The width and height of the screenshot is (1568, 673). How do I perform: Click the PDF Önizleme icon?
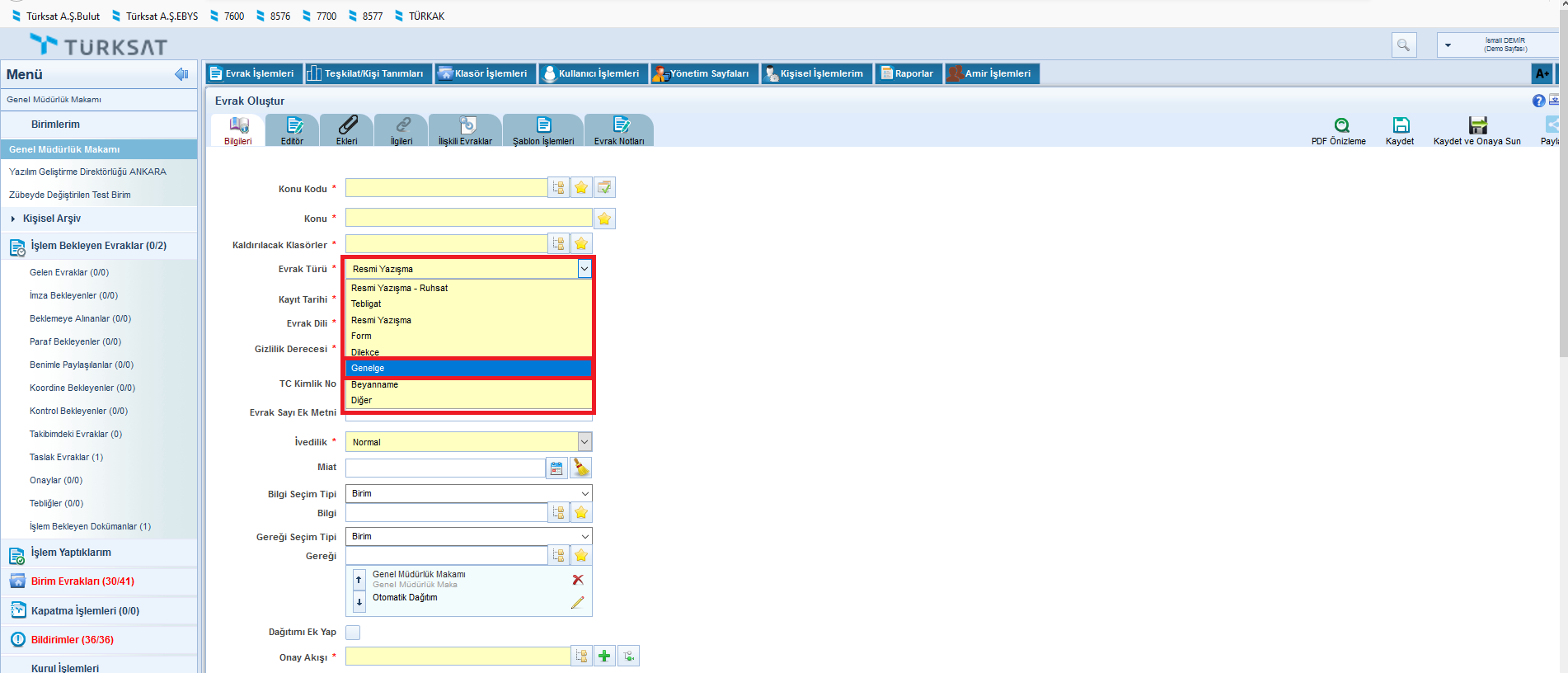point(1341,125)
